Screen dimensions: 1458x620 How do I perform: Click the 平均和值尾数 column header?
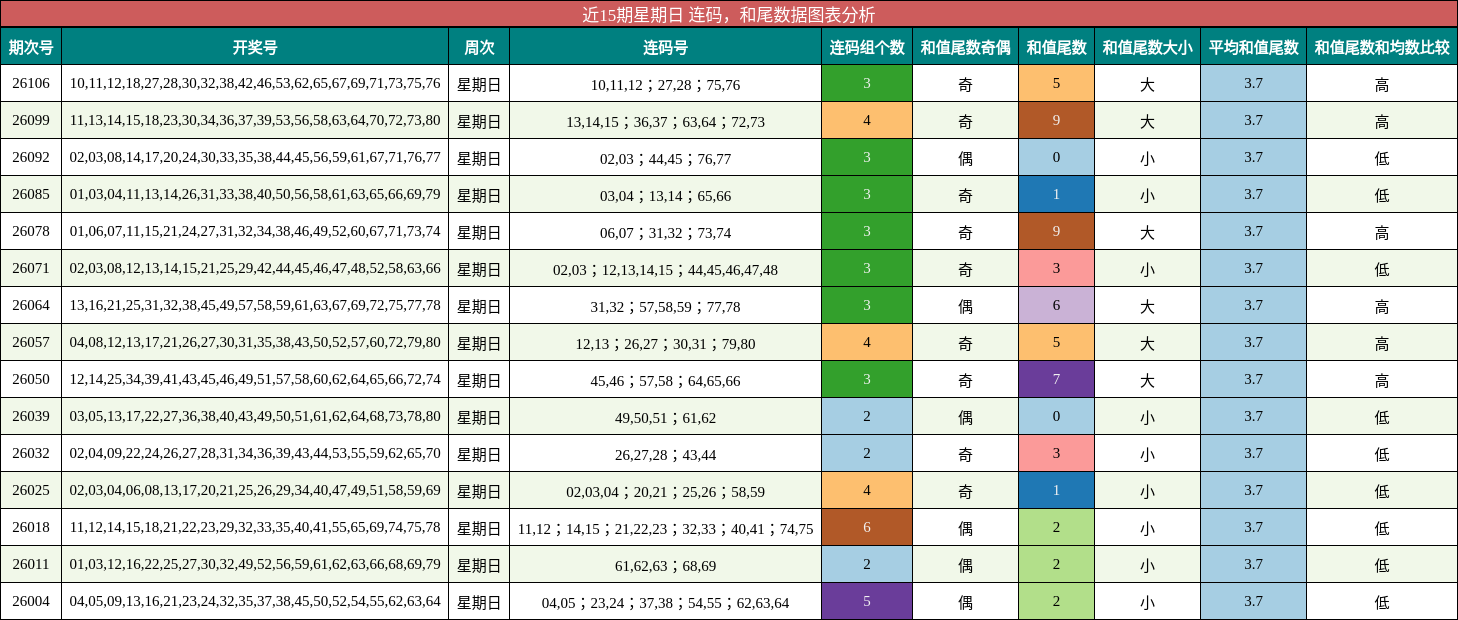click(1254, 47)
